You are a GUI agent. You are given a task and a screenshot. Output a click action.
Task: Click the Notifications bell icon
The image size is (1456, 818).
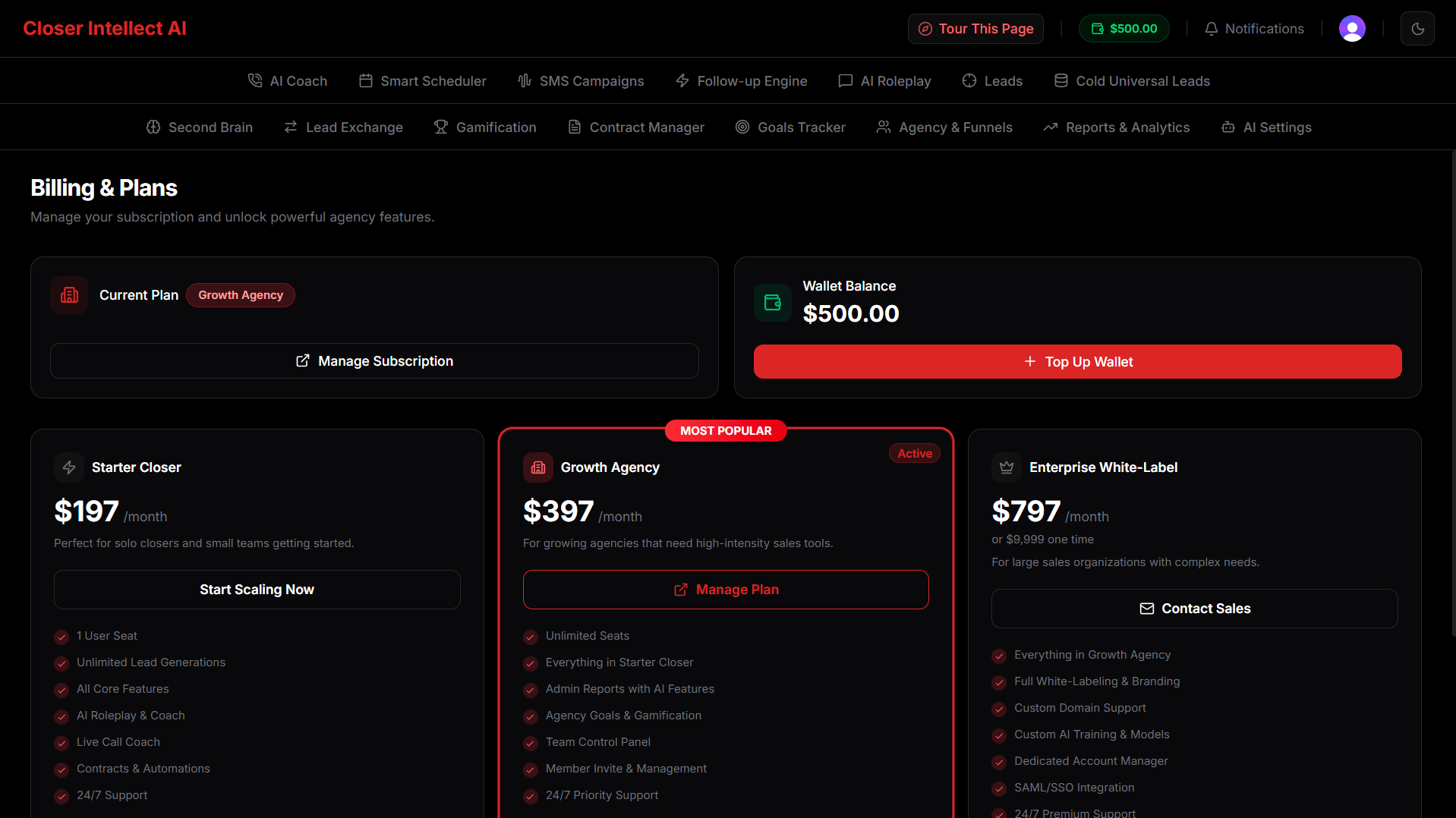coord(1212,29)
